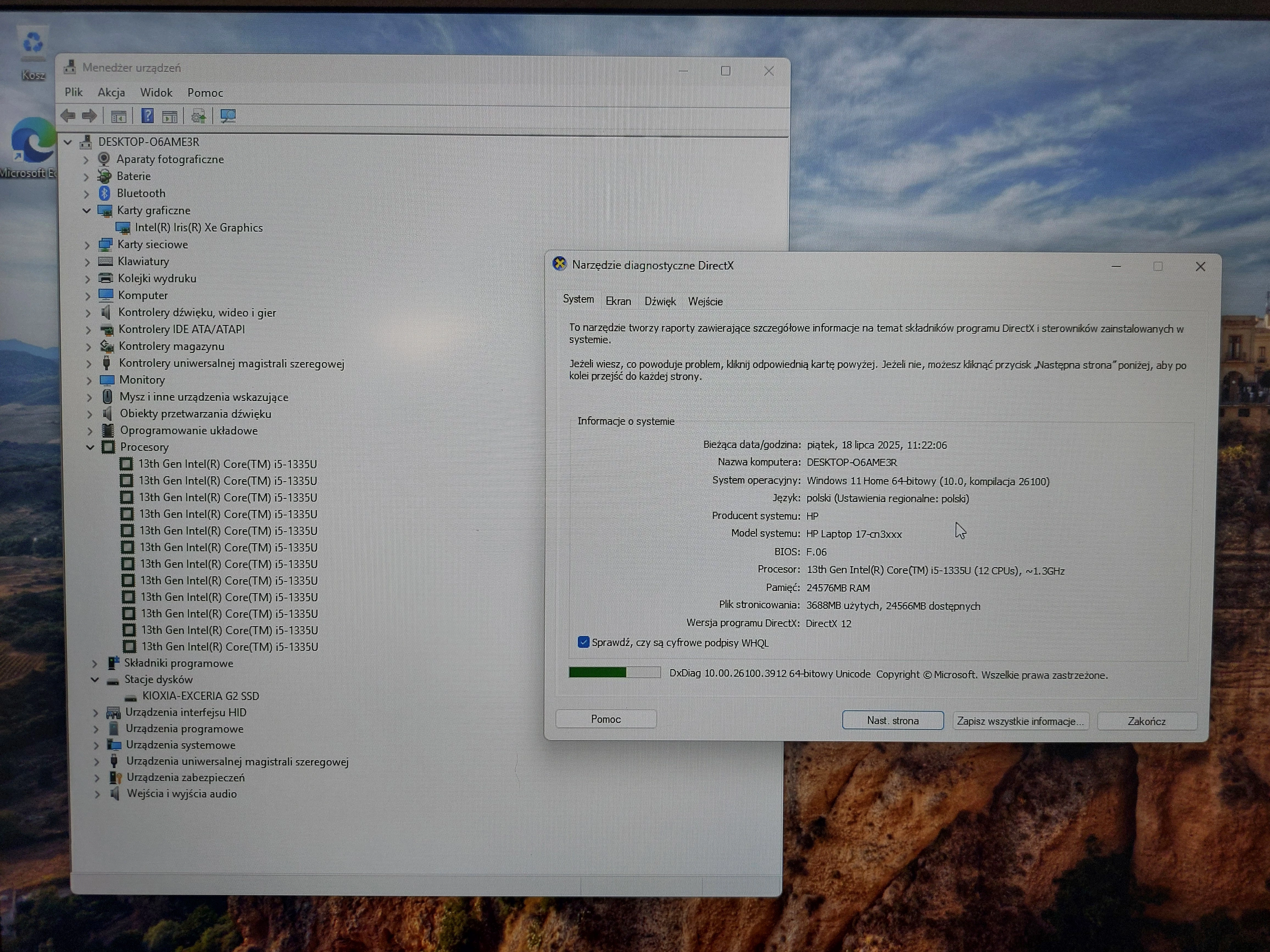
Task: Click the Back arrow in Device Manager toolbar
Action: (x=68, y=116)
